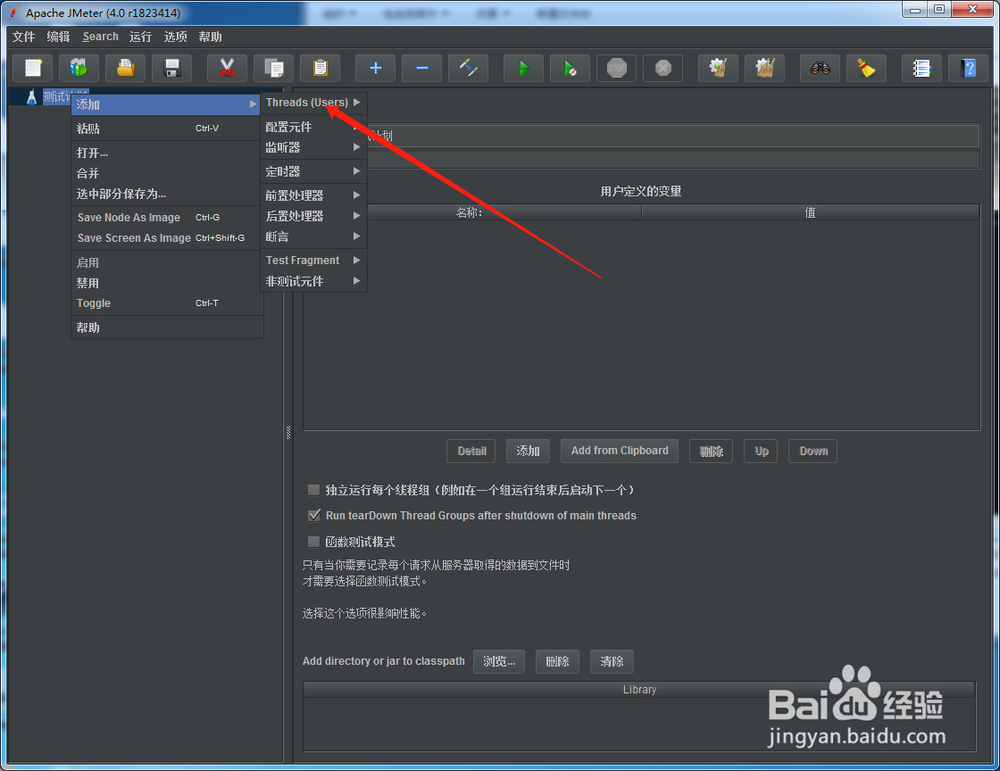Choose 粘贴 from context menu

[166, 128]
